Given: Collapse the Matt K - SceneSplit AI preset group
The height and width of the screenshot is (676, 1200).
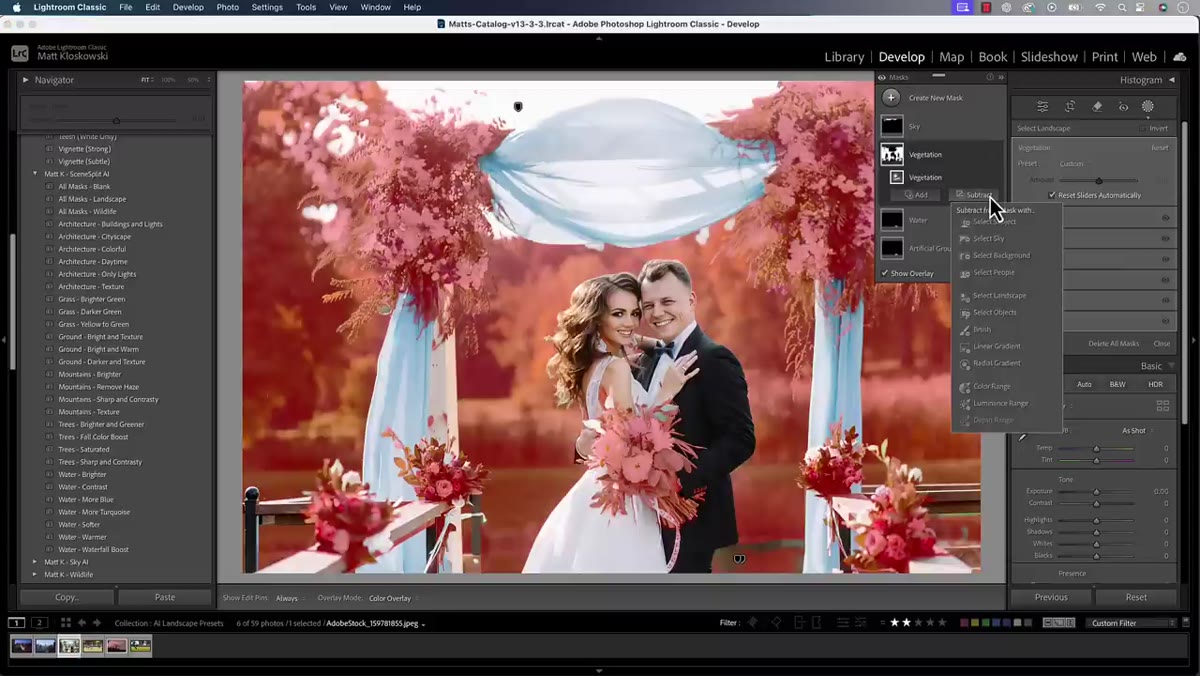Looking at the screenshot, I should (35, 174).
